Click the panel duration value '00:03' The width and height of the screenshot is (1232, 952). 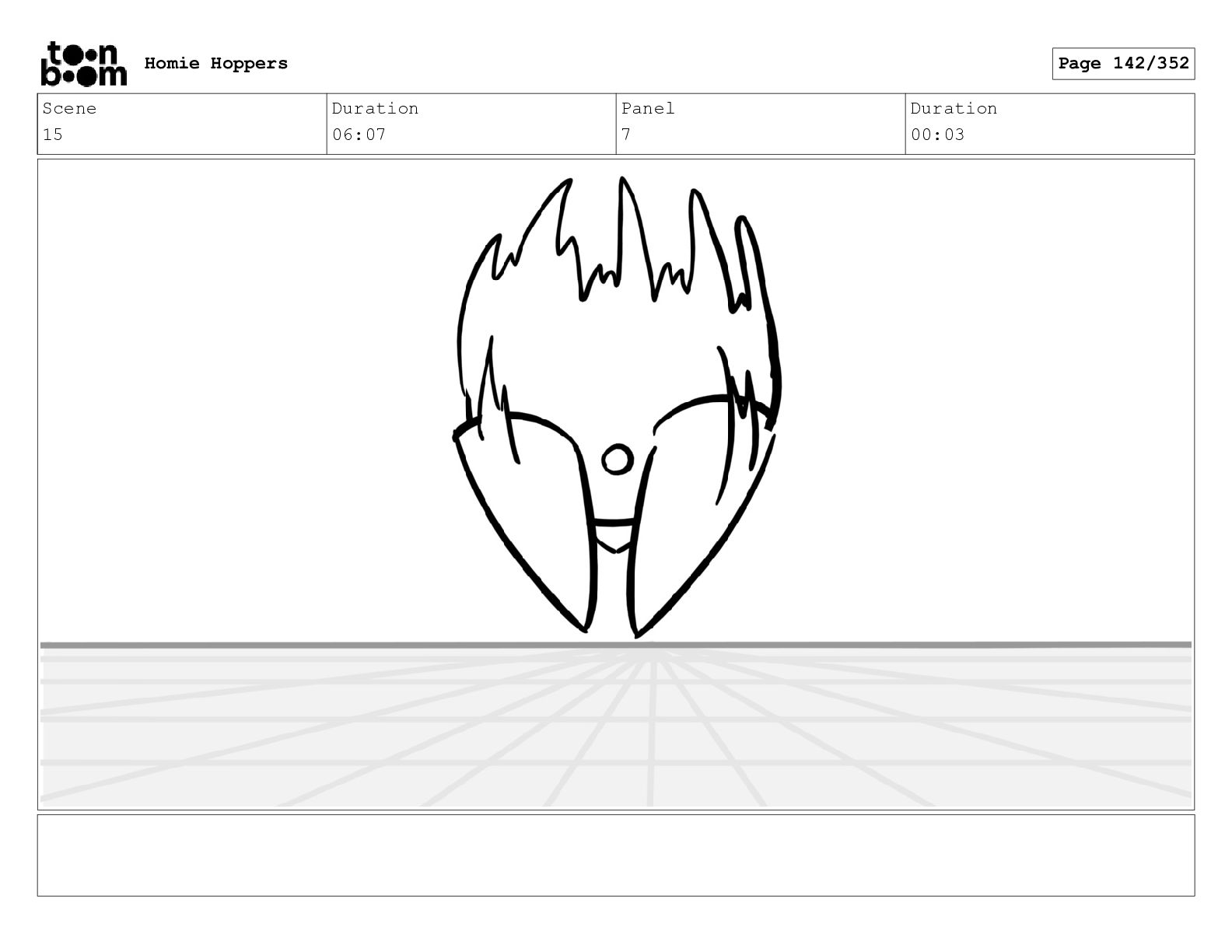[937, 135]
